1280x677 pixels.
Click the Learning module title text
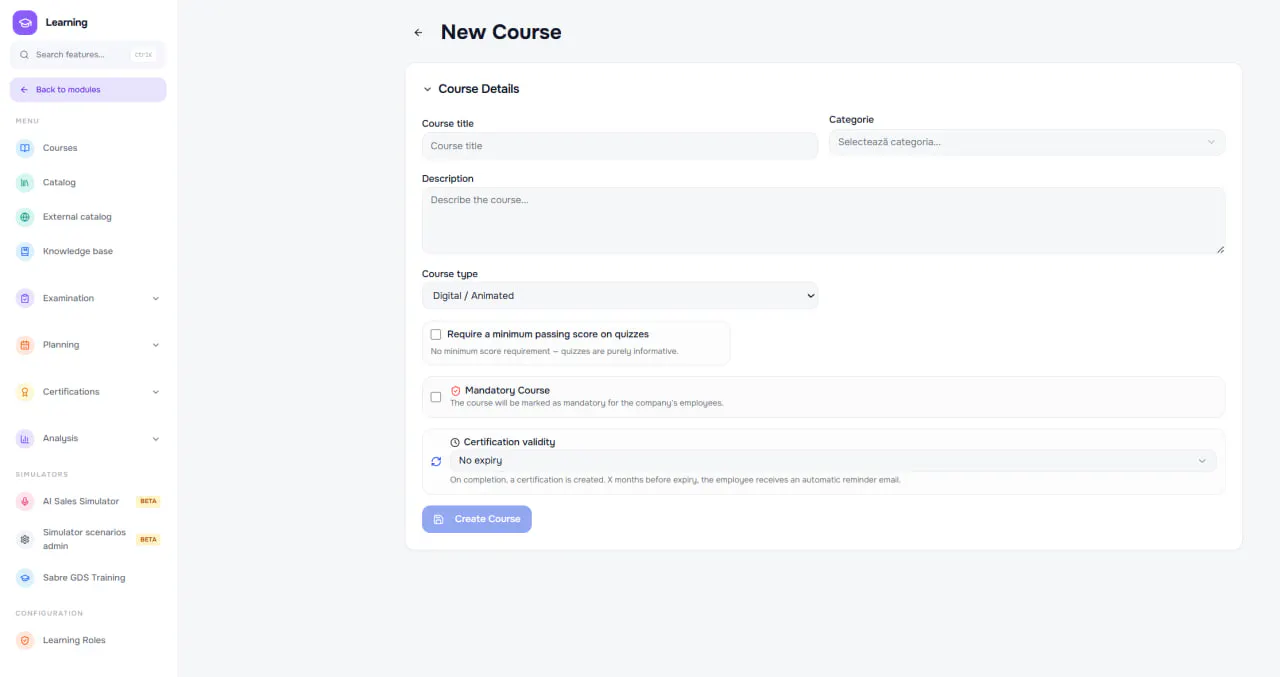coord(66,22)
